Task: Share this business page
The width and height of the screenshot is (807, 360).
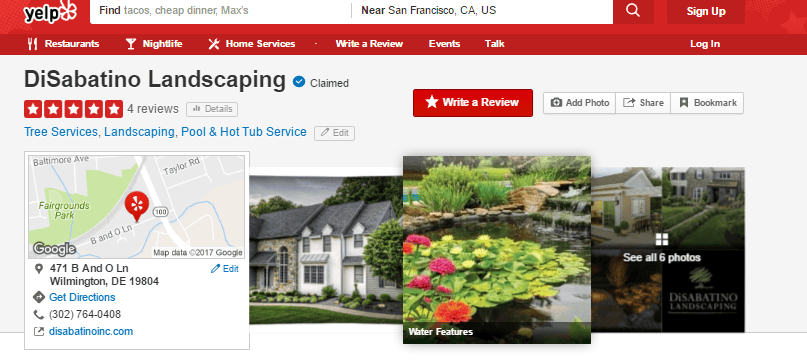Action: coord(643,102)
